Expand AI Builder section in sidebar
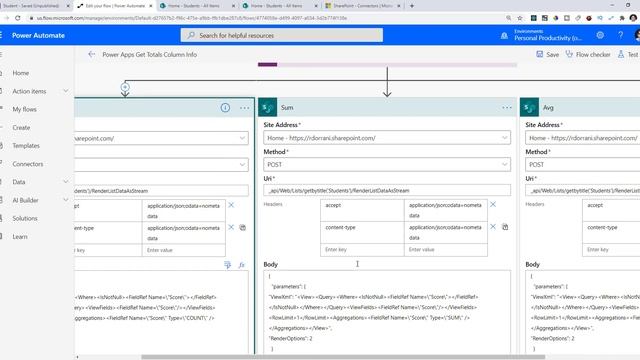 click(x=66, y=200)
